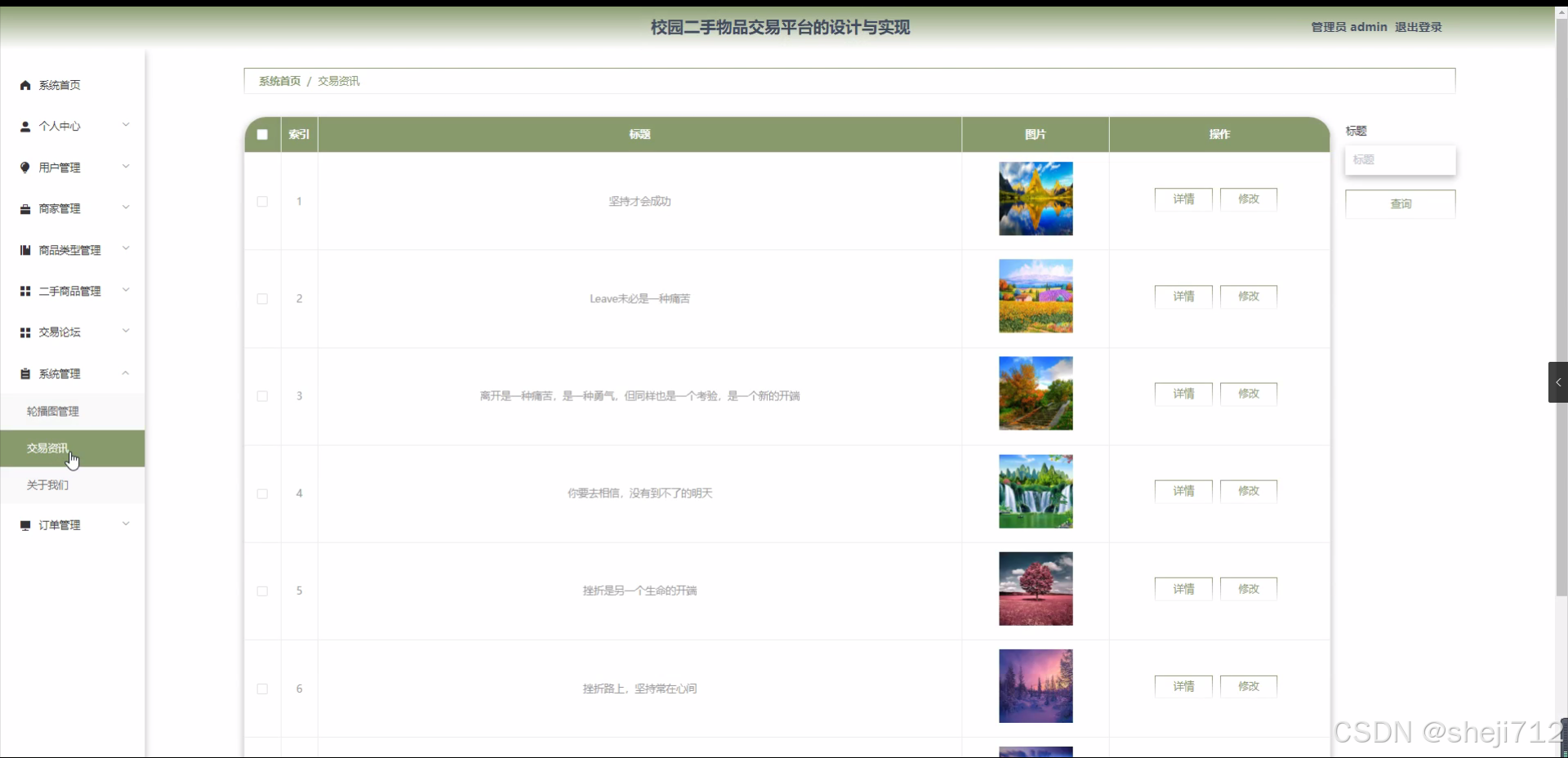Click 退出登录 to log out
Viewport: 1568px width, 758px height.
coord(1418,27)
